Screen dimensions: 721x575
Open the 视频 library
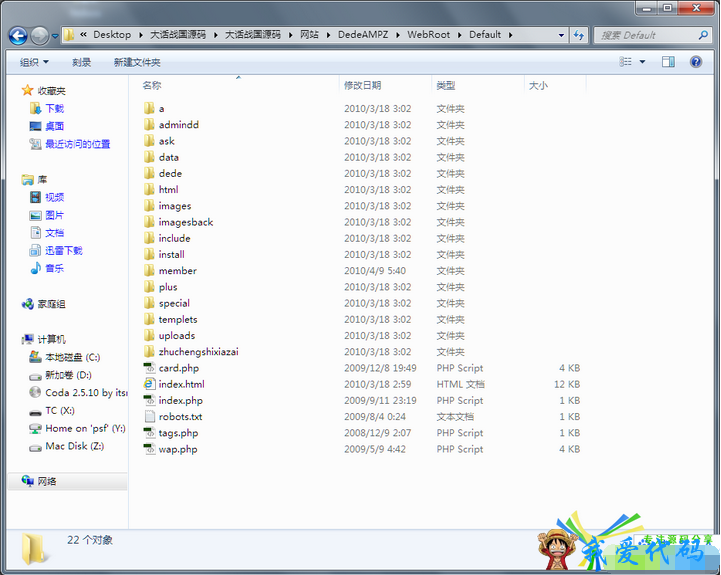[55, 197]
